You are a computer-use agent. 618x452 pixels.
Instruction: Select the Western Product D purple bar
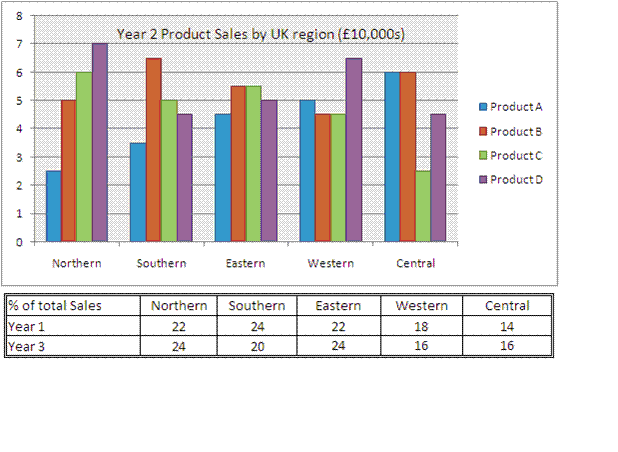point(354,149)
